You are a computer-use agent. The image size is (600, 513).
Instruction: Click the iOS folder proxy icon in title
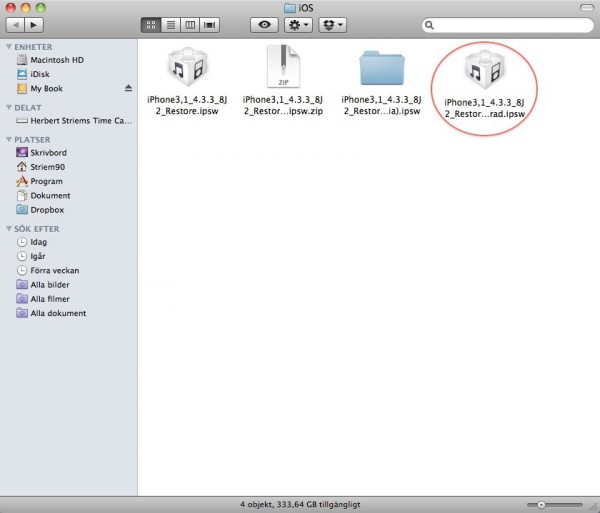(290, 8)
